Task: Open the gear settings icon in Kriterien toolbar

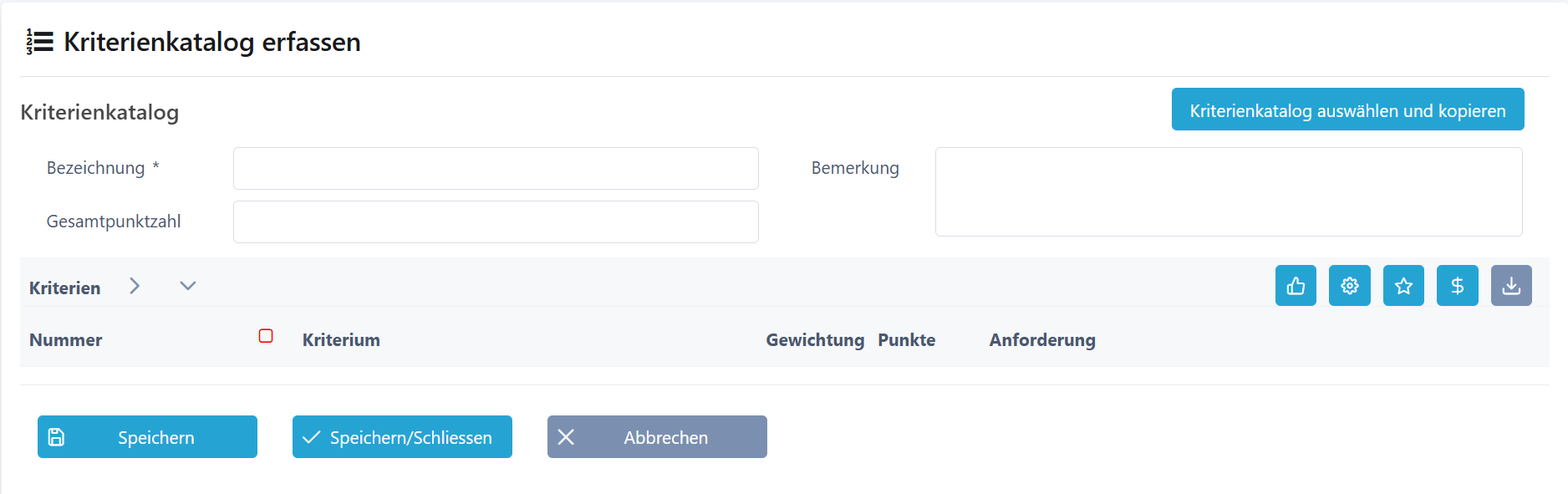Action: tap(1350, 286)
